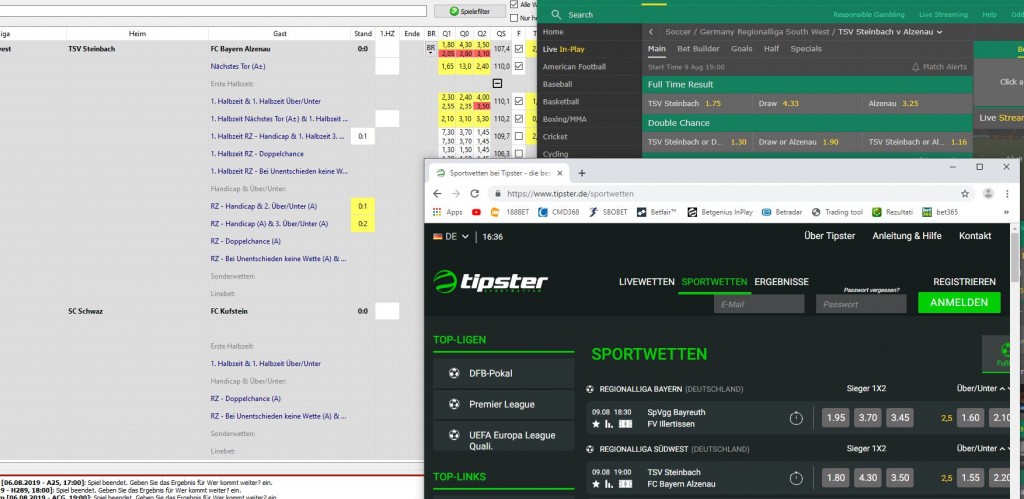
Task: Click Chrome back arrow
Action: click(x=438, y=194)
